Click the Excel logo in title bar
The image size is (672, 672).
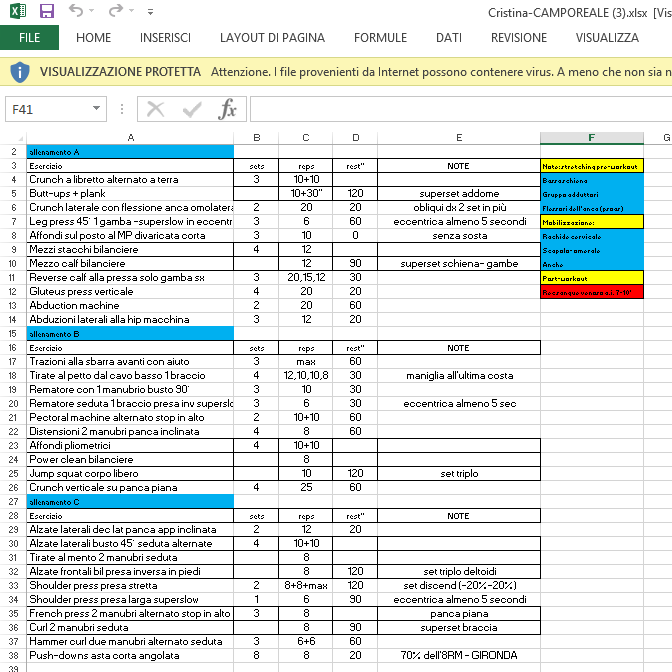[18, 12]
